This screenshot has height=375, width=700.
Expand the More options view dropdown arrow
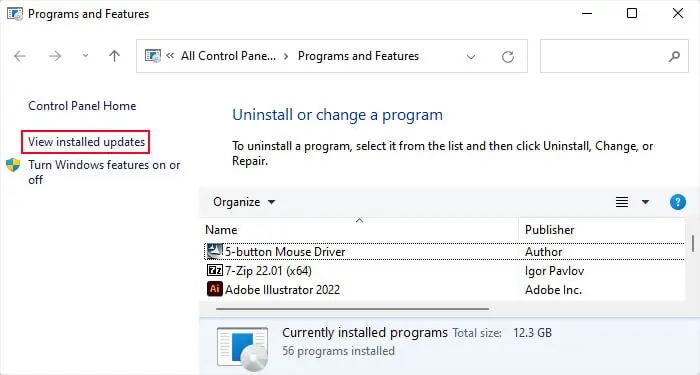click(x=645, y=202)
